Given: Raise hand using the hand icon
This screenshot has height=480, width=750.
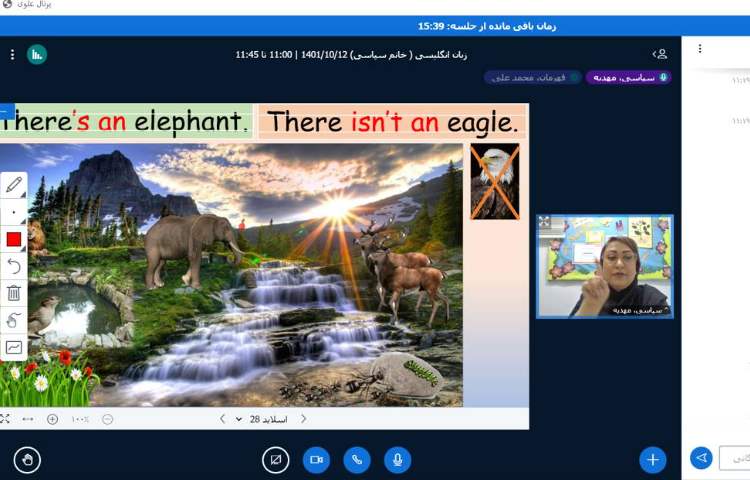Looking at the screenshot, I should (27, 459).
